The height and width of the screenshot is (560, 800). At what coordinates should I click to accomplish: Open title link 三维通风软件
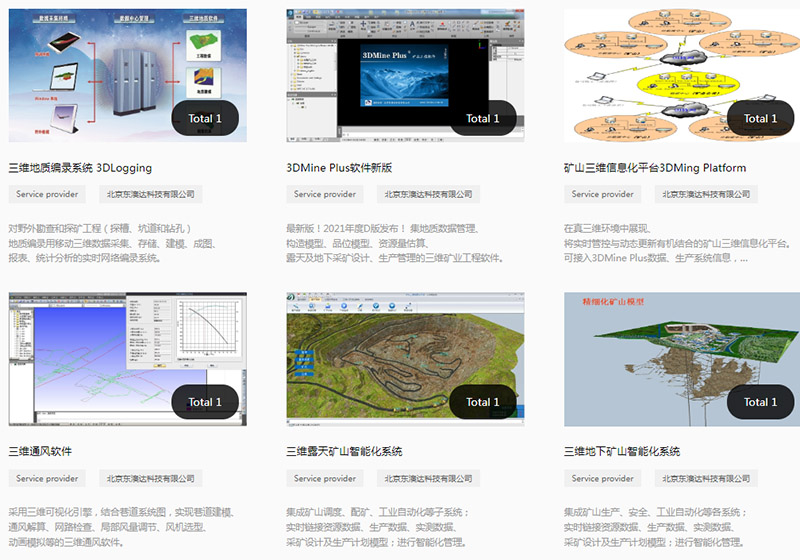click(x=40, y=451)
